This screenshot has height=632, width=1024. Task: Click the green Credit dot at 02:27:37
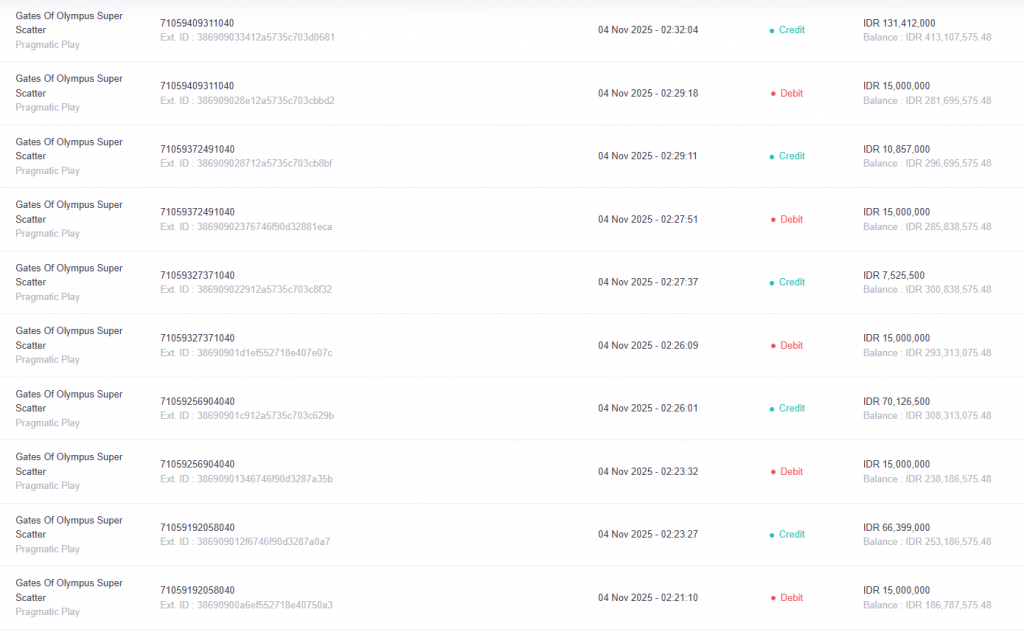772,282
